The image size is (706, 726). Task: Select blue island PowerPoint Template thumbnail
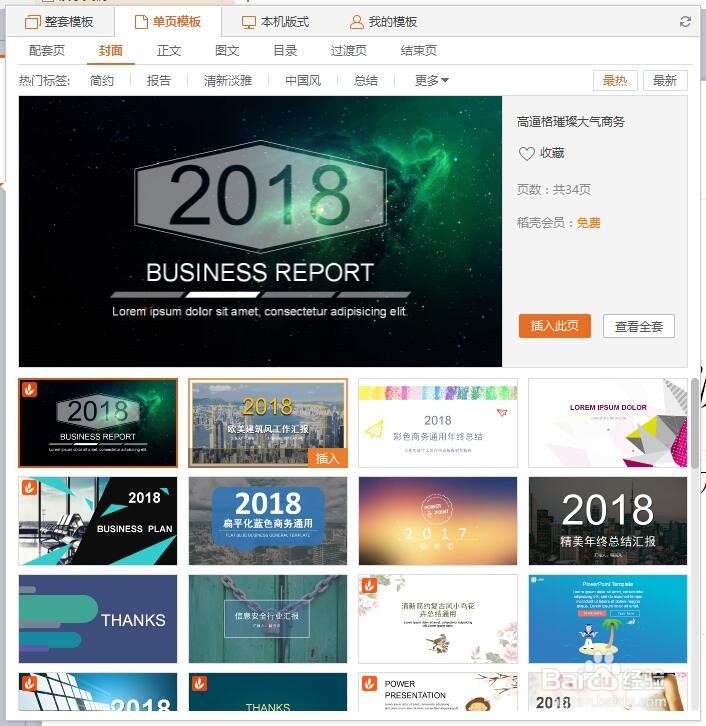coord(608,619)
